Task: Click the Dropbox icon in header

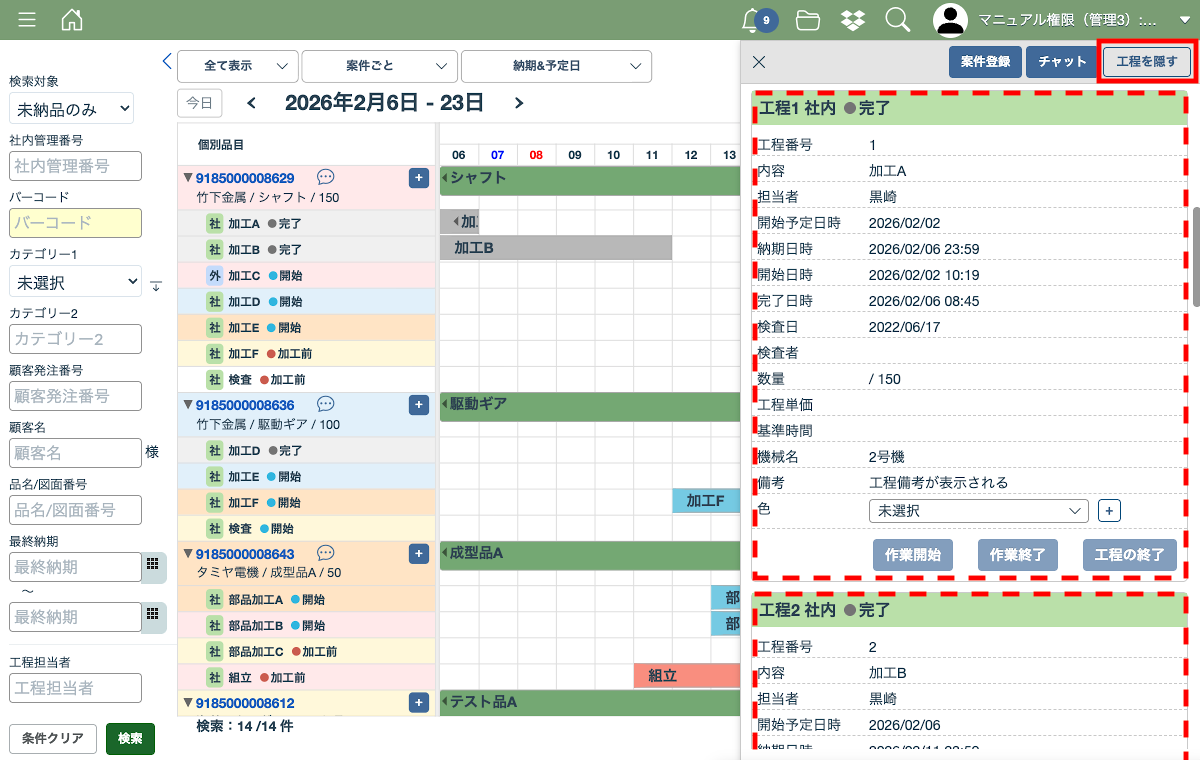Action: 853,20
